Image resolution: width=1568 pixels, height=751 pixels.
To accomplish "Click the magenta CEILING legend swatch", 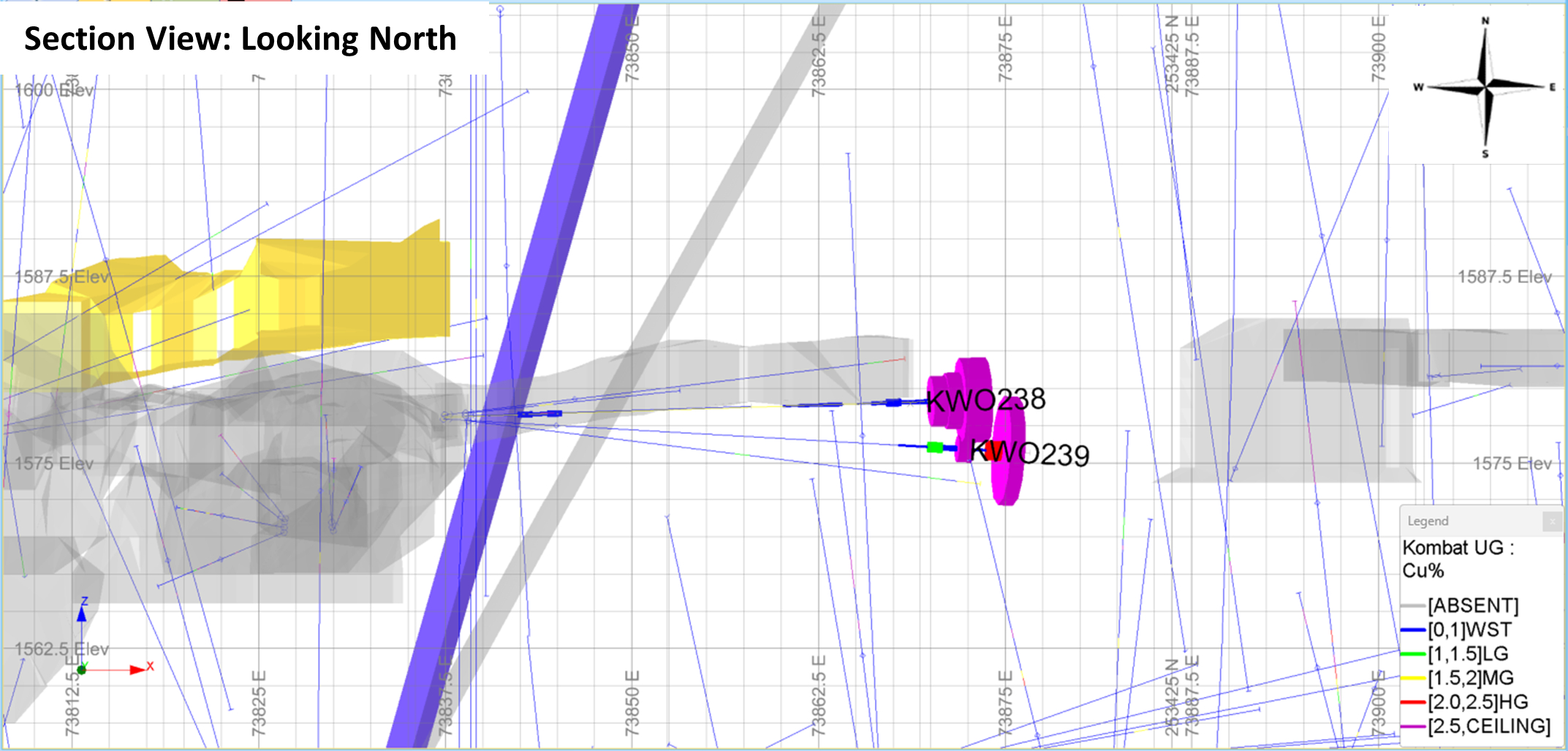I will tap(1413, 727).
